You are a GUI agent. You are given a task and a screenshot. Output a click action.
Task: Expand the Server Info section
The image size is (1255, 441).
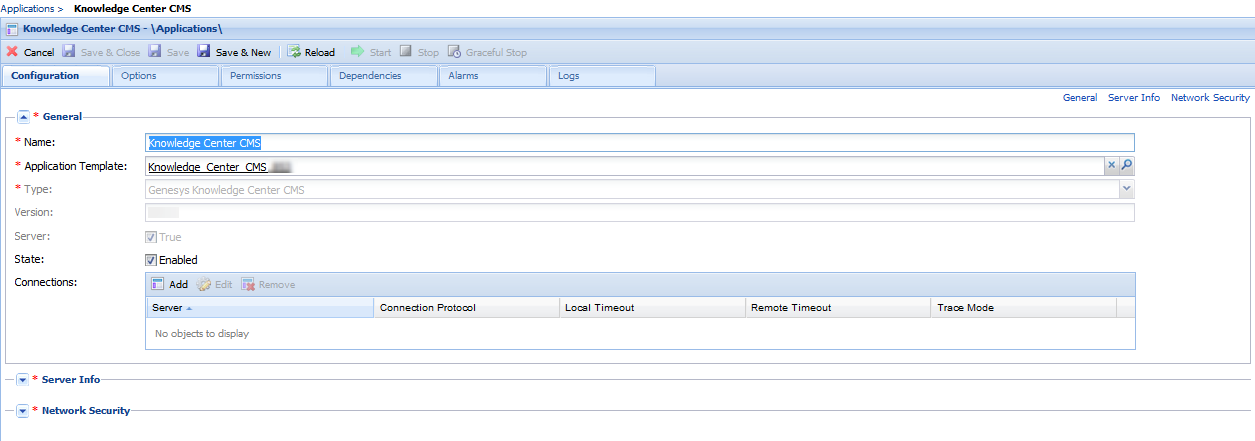tap(24, 380)
